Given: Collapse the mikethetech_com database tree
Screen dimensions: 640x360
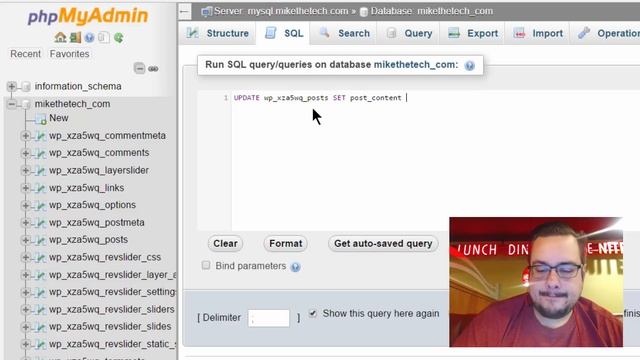Looking at the screenshot, I should pyautogui.click(x=11, y=104).
